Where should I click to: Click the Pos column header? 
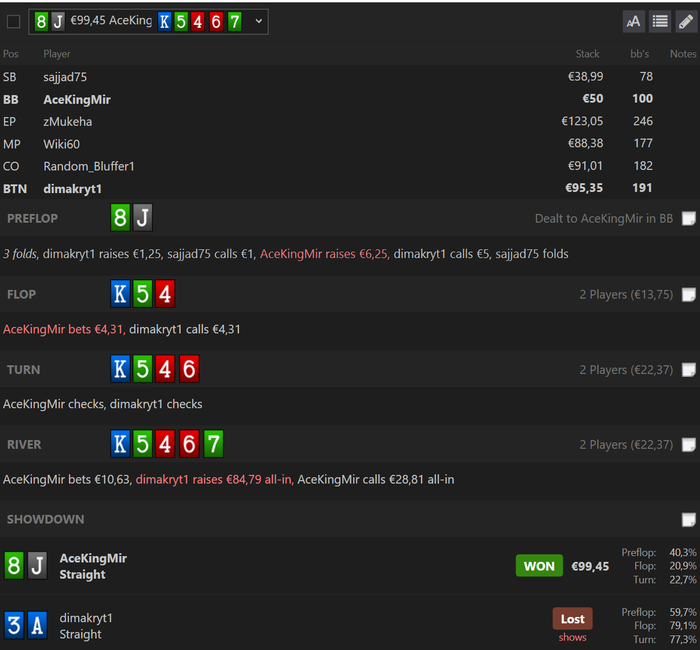11,54
